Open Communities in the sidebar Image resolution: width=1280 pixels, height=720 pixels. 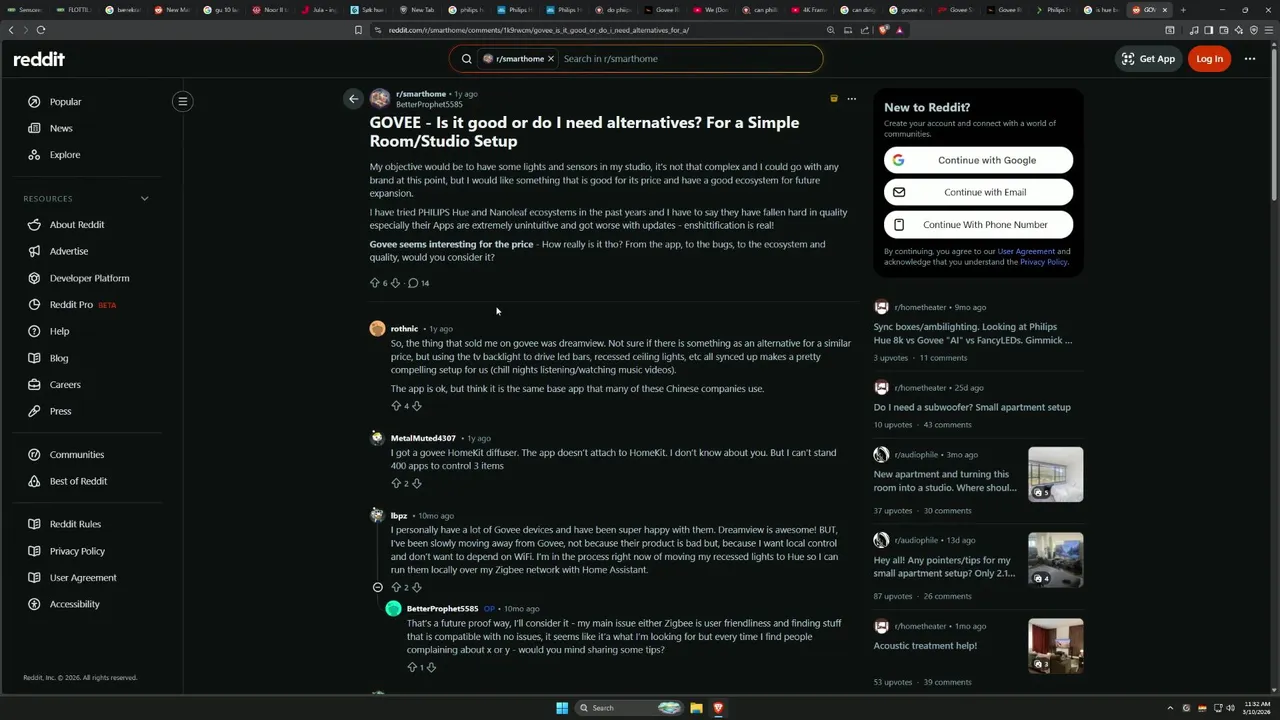(x=77, y=455)
